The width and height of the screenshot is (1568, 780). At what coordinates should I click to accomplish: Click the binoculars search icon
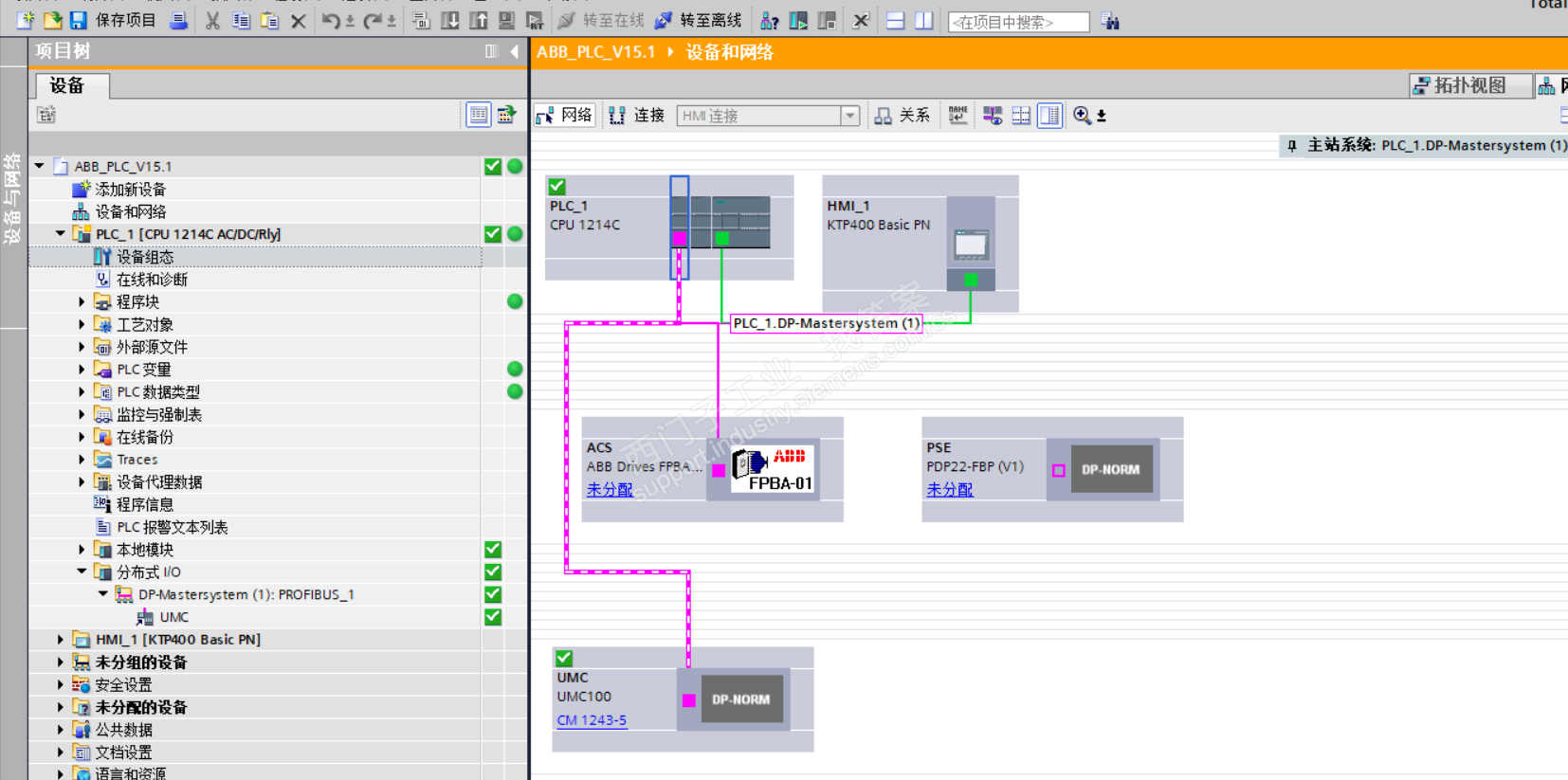pyautogui.click(x=1110, y=21)
